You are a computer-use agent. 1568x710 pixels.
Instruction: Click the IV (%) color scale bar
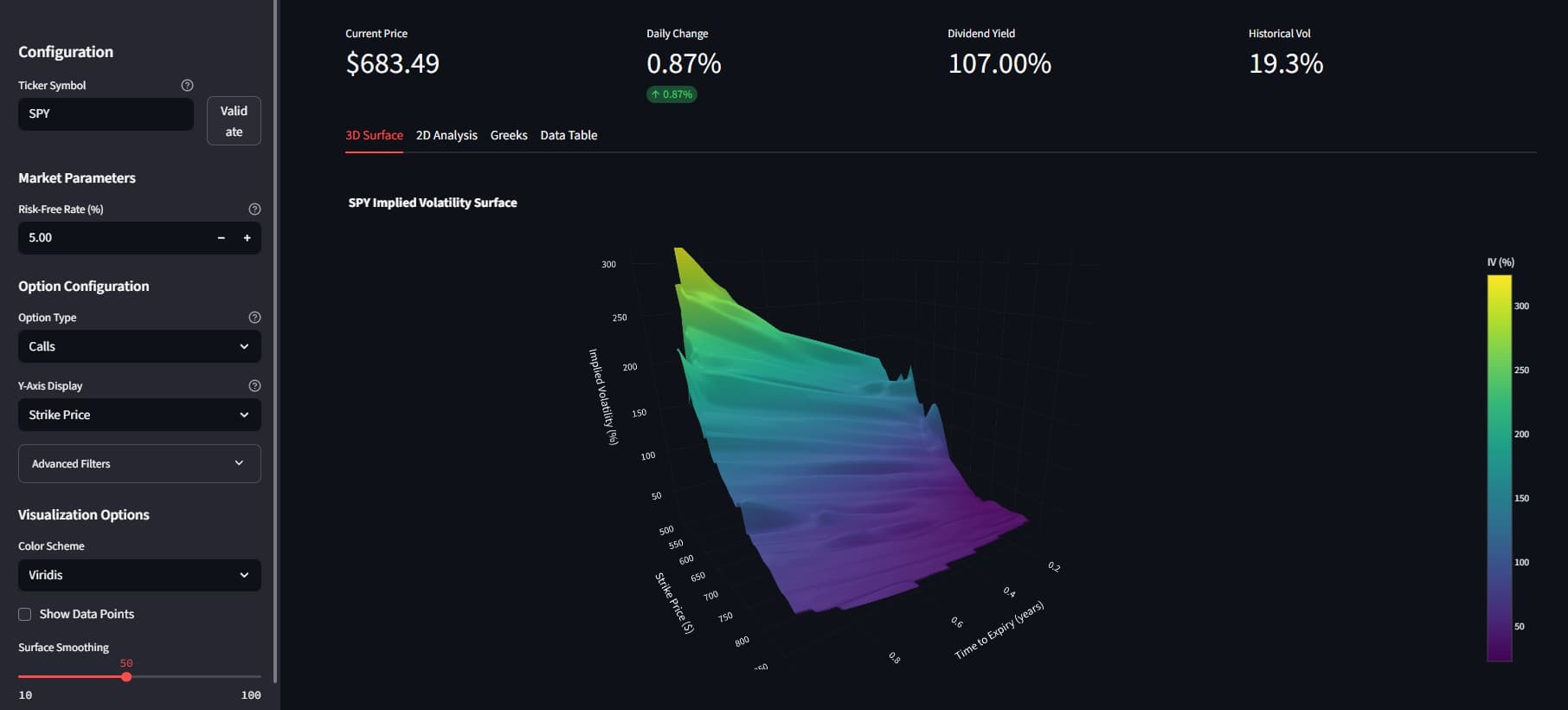coord(1499,468)
